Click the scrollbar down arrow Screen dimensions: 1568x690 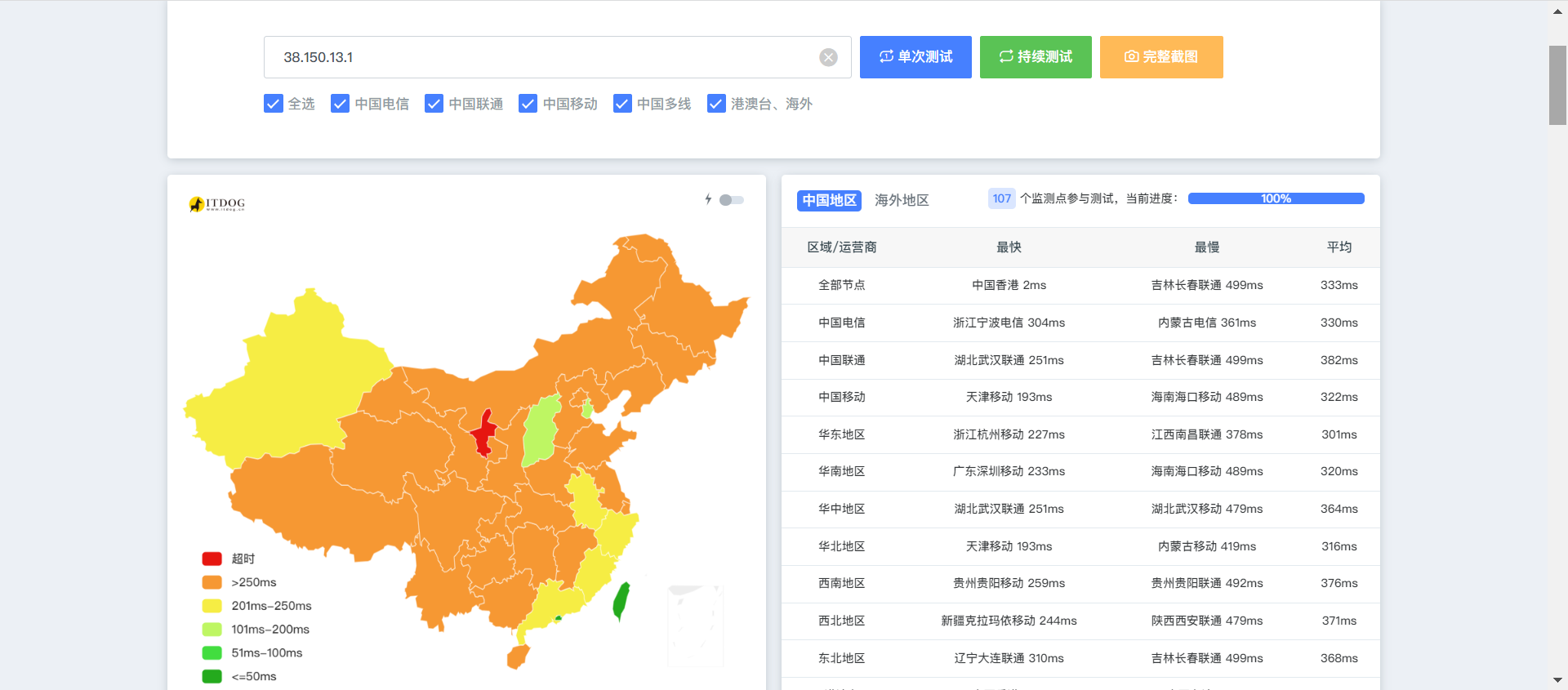pos(1557,679)
